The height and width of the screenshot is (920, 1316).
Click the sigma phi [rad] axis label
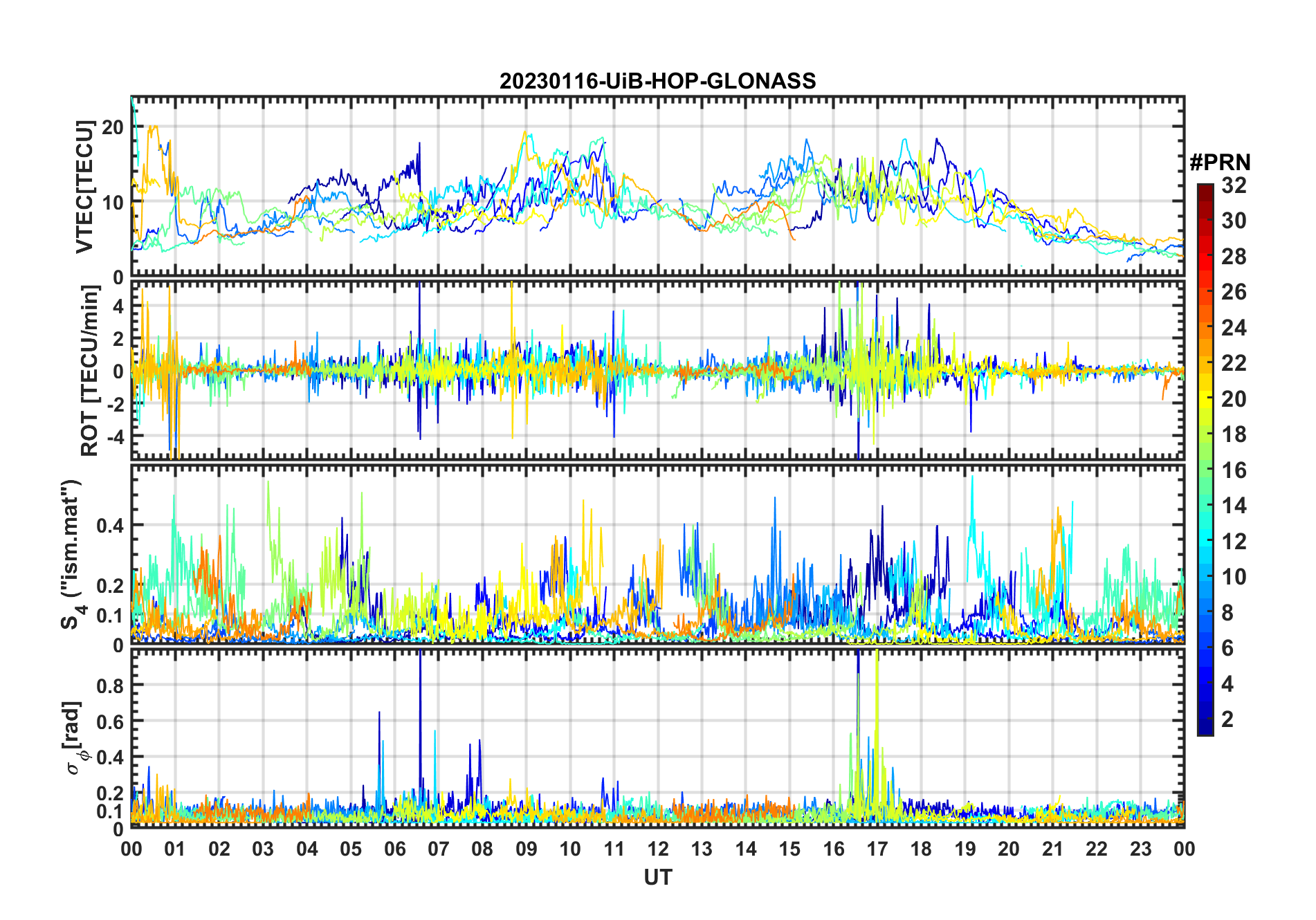click(73, 738)
